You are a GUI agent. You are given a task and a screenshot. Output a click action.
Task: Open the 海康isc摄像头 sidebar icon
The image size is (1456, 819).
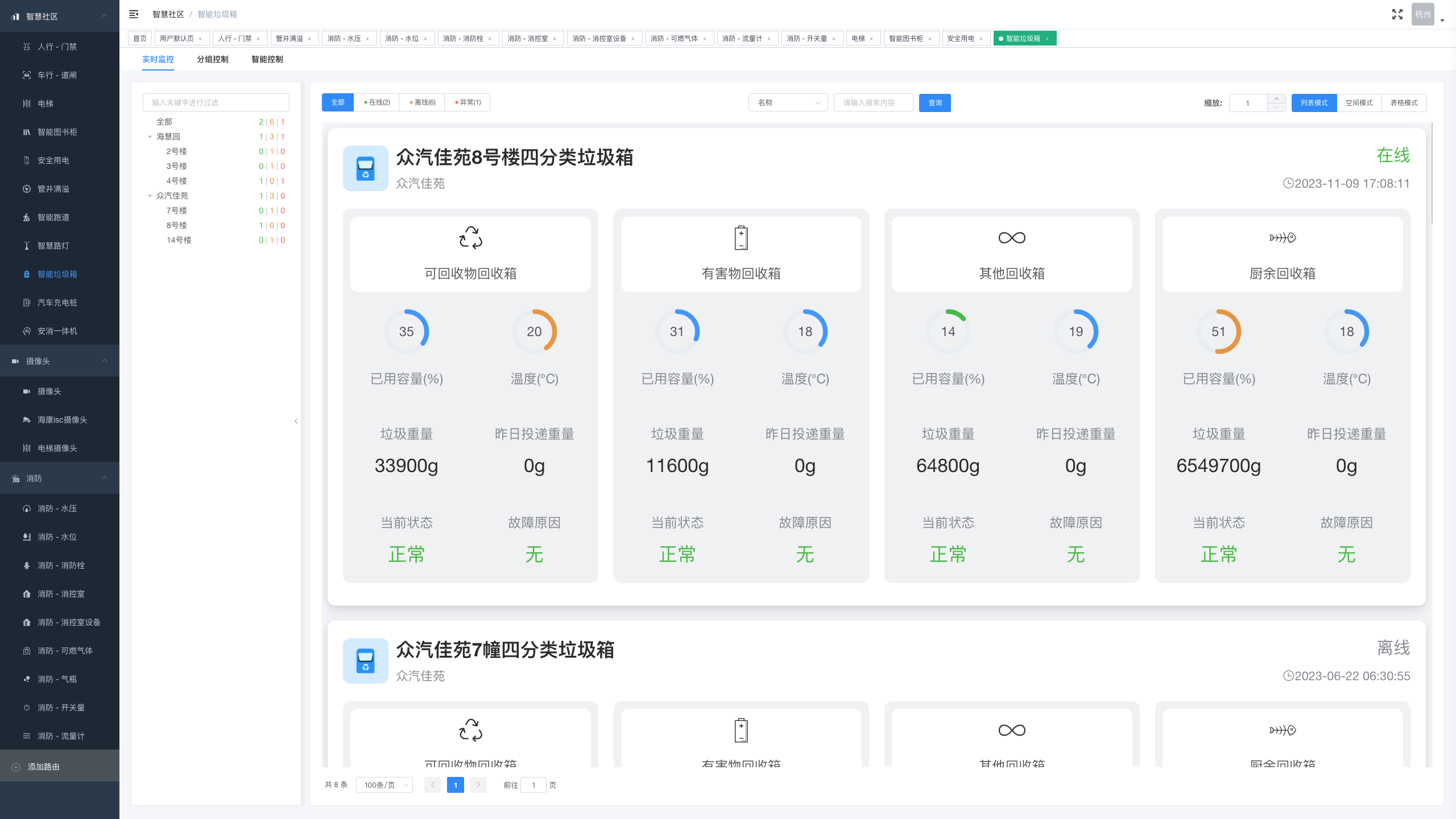[27, 420]
